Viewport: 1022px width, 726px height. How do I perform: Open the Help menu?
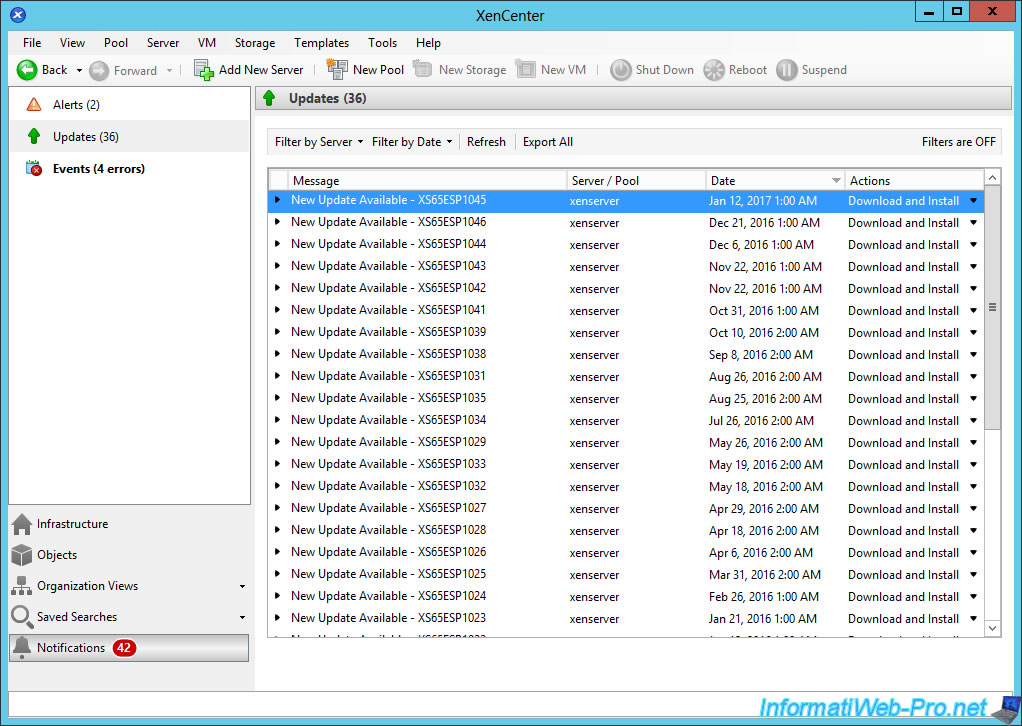point(428,42)
